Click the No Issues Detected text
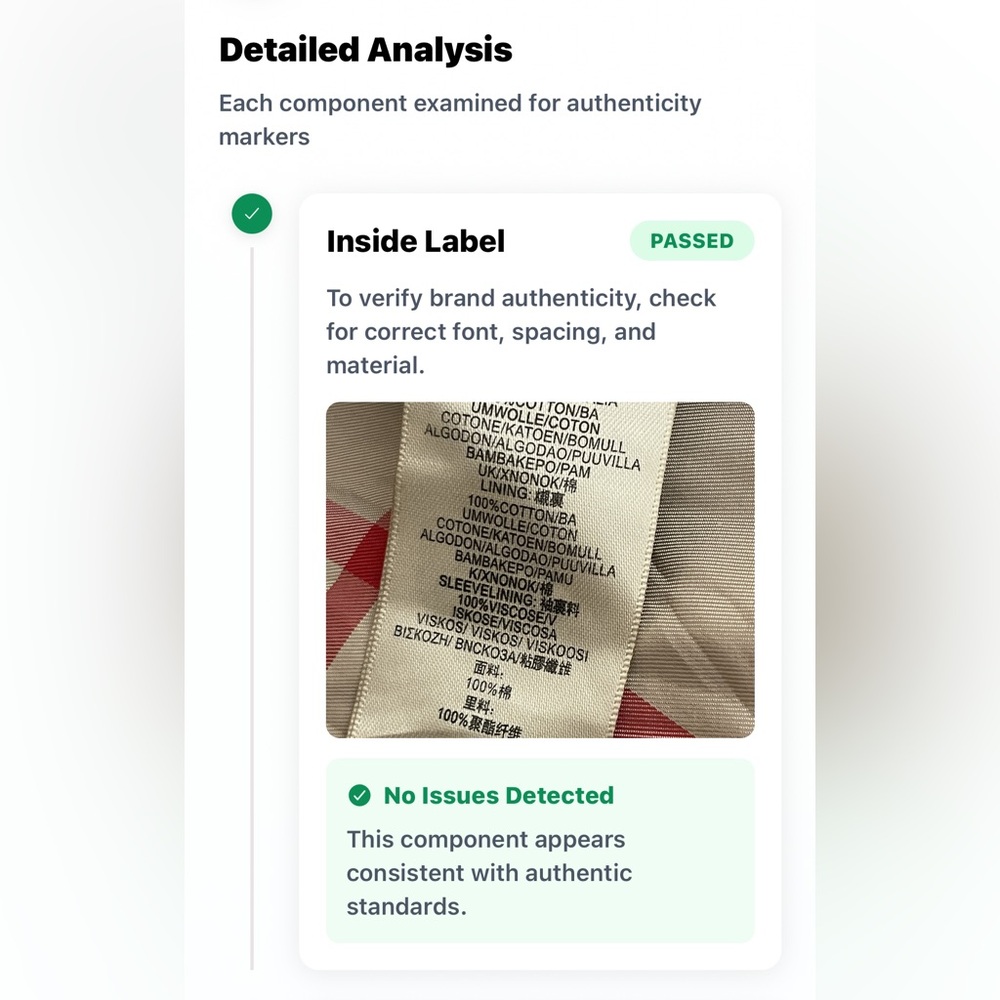The width and height of the screenshot is (1000, 1000). pyautogui.click(x=498, y=795)
